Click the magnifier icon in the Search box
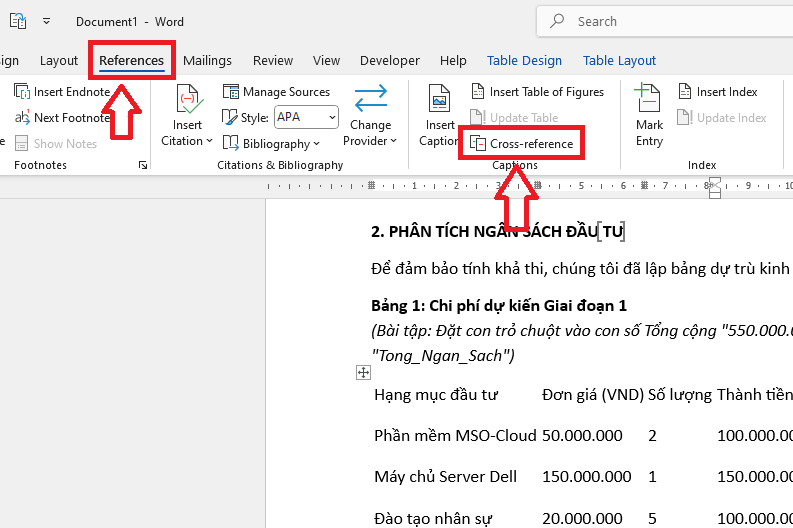793x528 pixels. [557, 21]
